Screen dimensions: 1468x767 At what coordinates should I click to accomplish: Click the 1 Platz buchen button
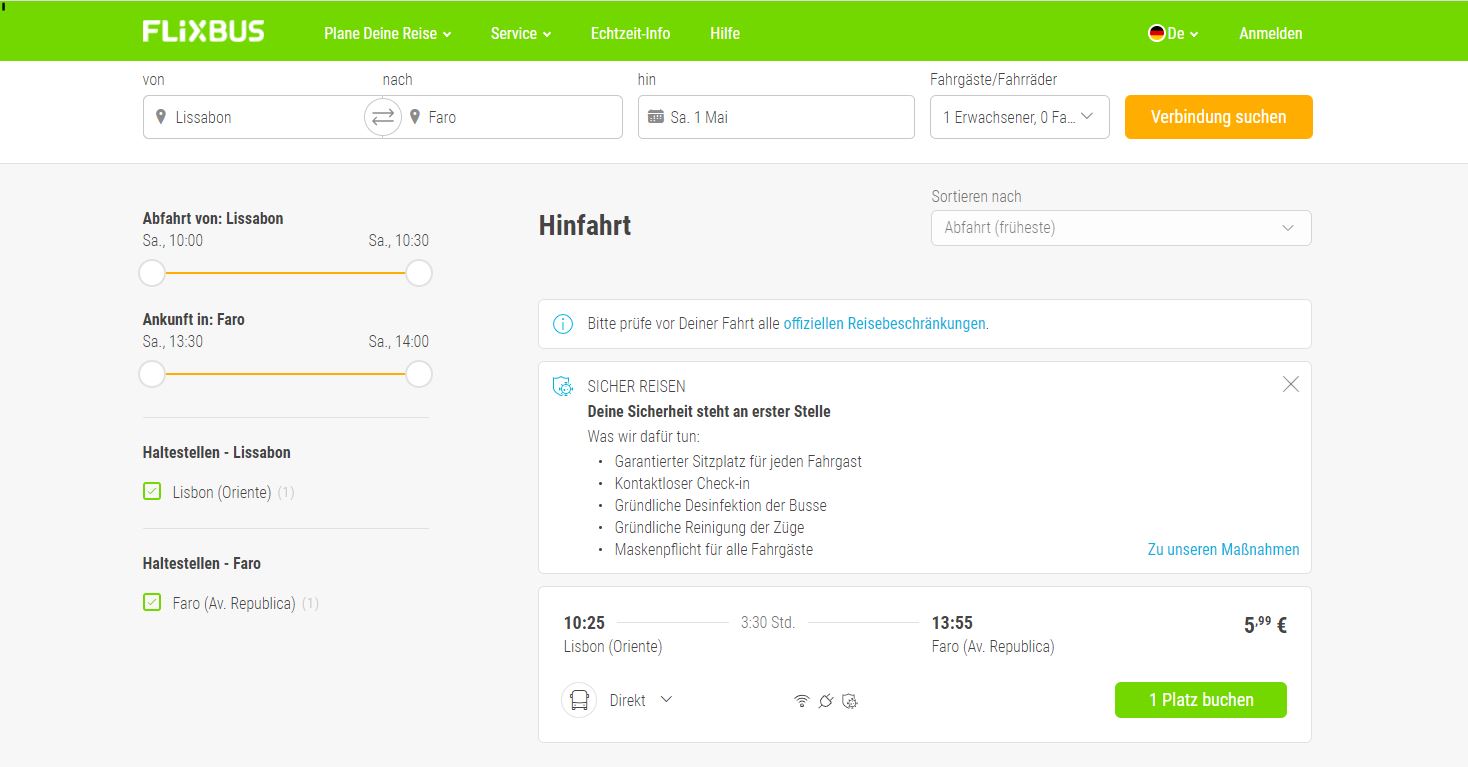click(1201, 700)
